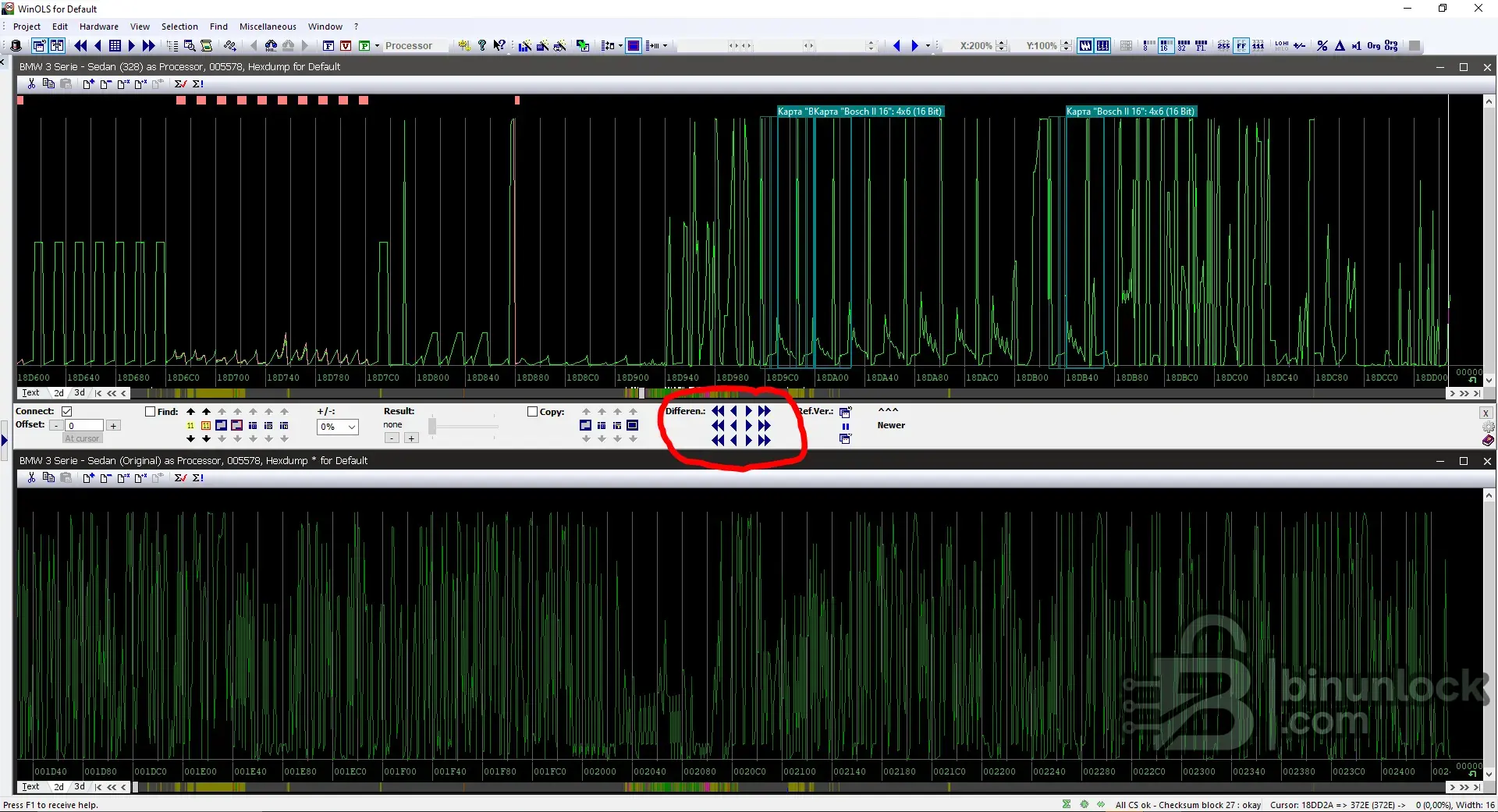Switch upper window to 3d tab

[x=80, y=393]
